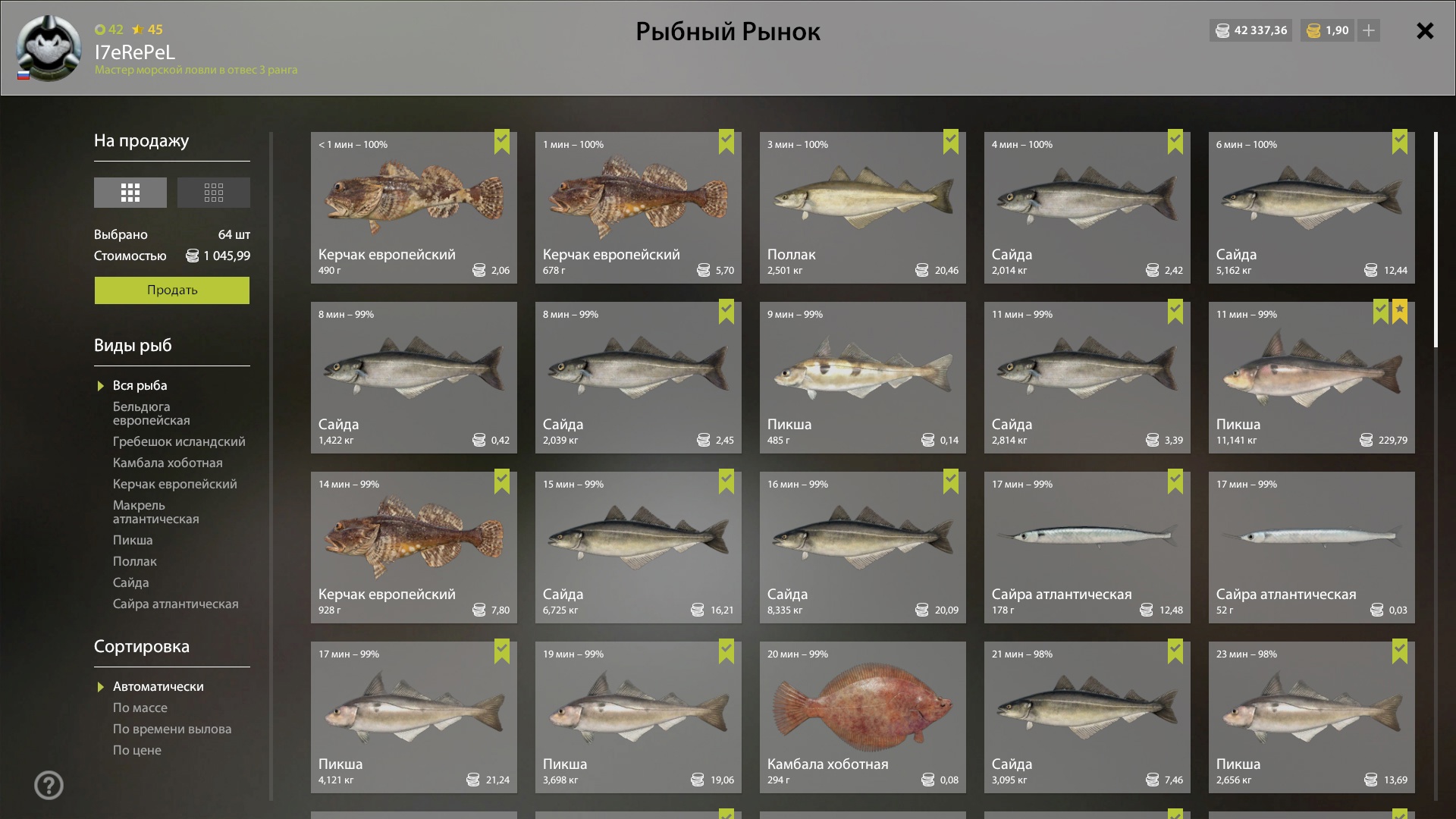This screenshot has width=1456, height=819.
Task: Open the help question mark icon
Action: (49, 785)
